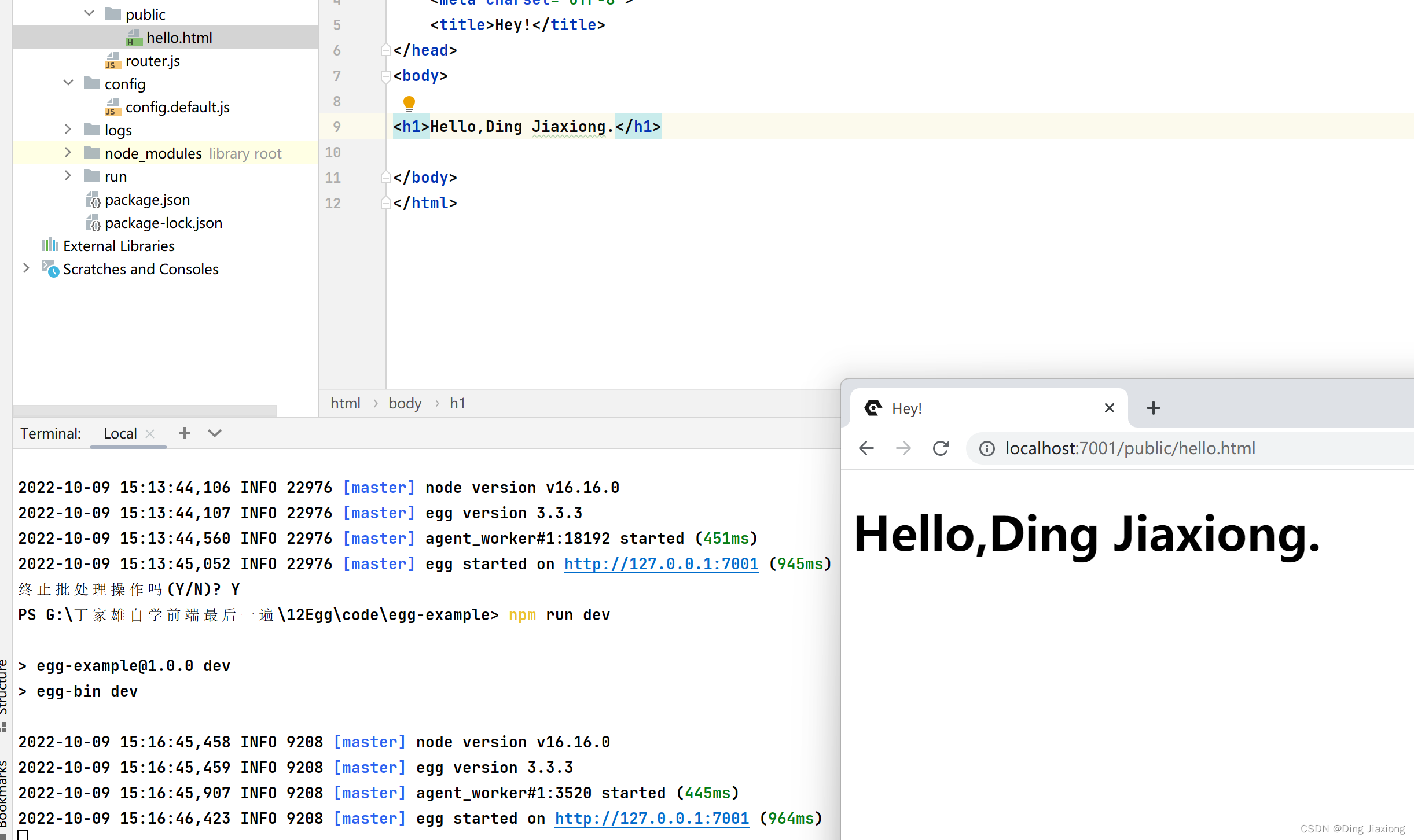The height and width of the screenshot is (840, 1414).
Task: Click html in the editor breadcrumb
Action: click(x=346, y=403)
